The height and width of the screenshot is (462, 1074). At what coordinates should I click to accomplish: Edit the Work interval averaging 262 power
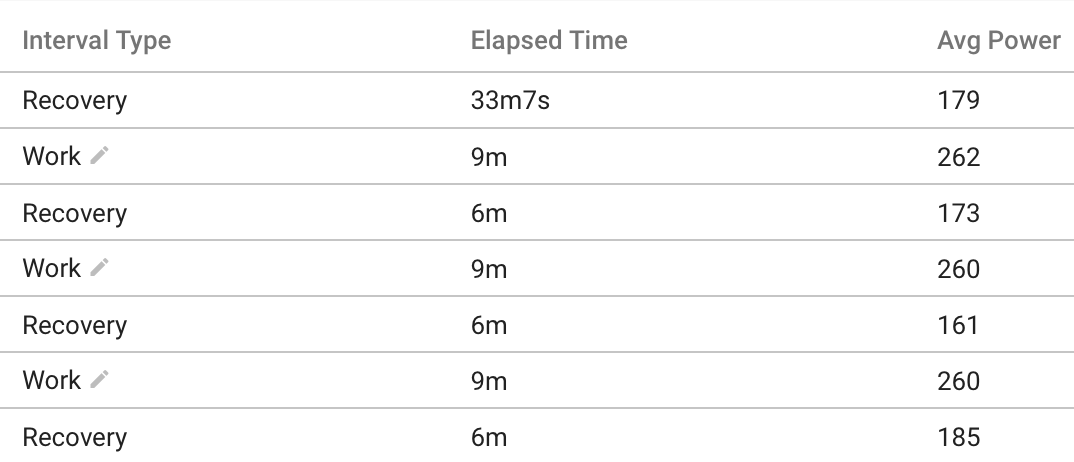coord(99,155)
